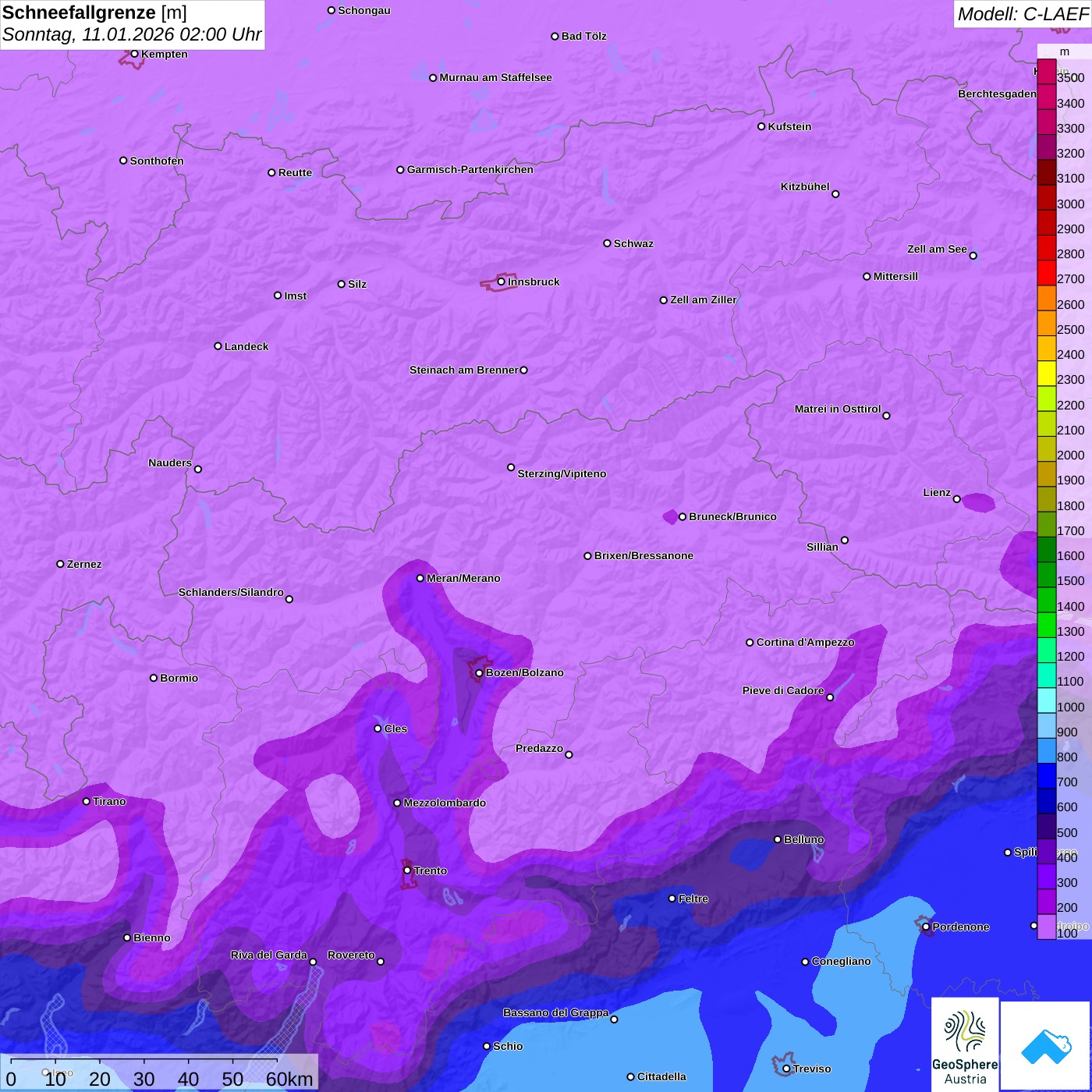This screenshot has height=1092, width=1092.
Task: Click the 'Murnau am Staffelsee' label
Action: pyautogui.click(x=495, y=77)
